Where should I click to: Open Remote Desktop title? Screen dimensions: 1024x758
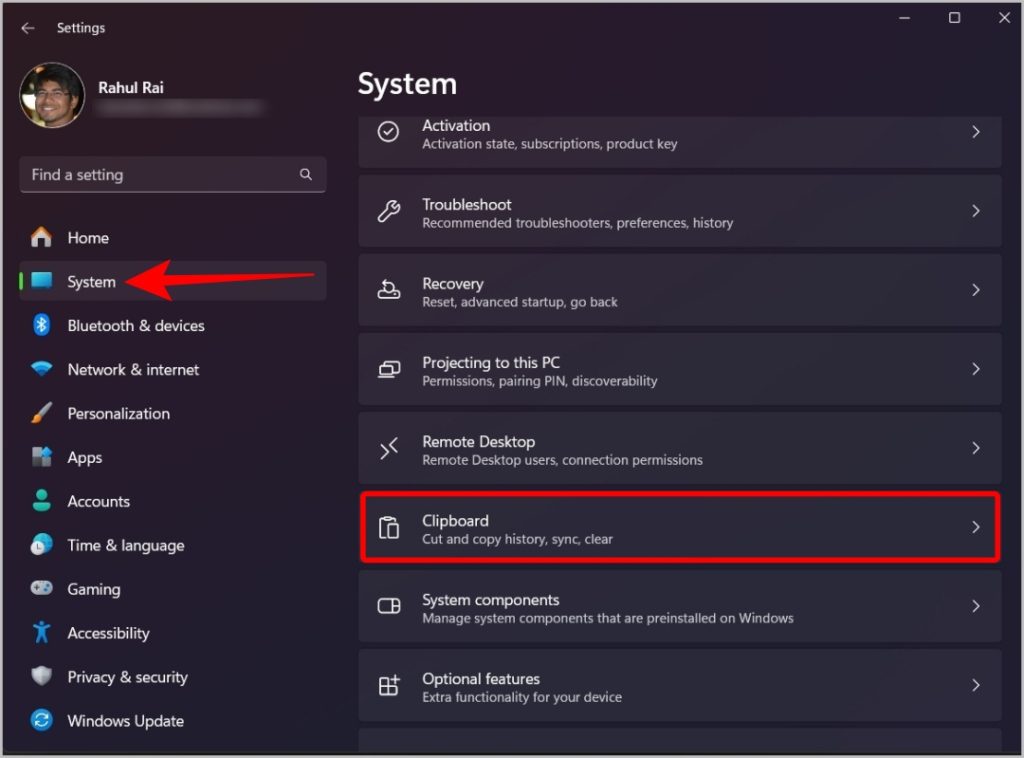click(x=479, y=442)
